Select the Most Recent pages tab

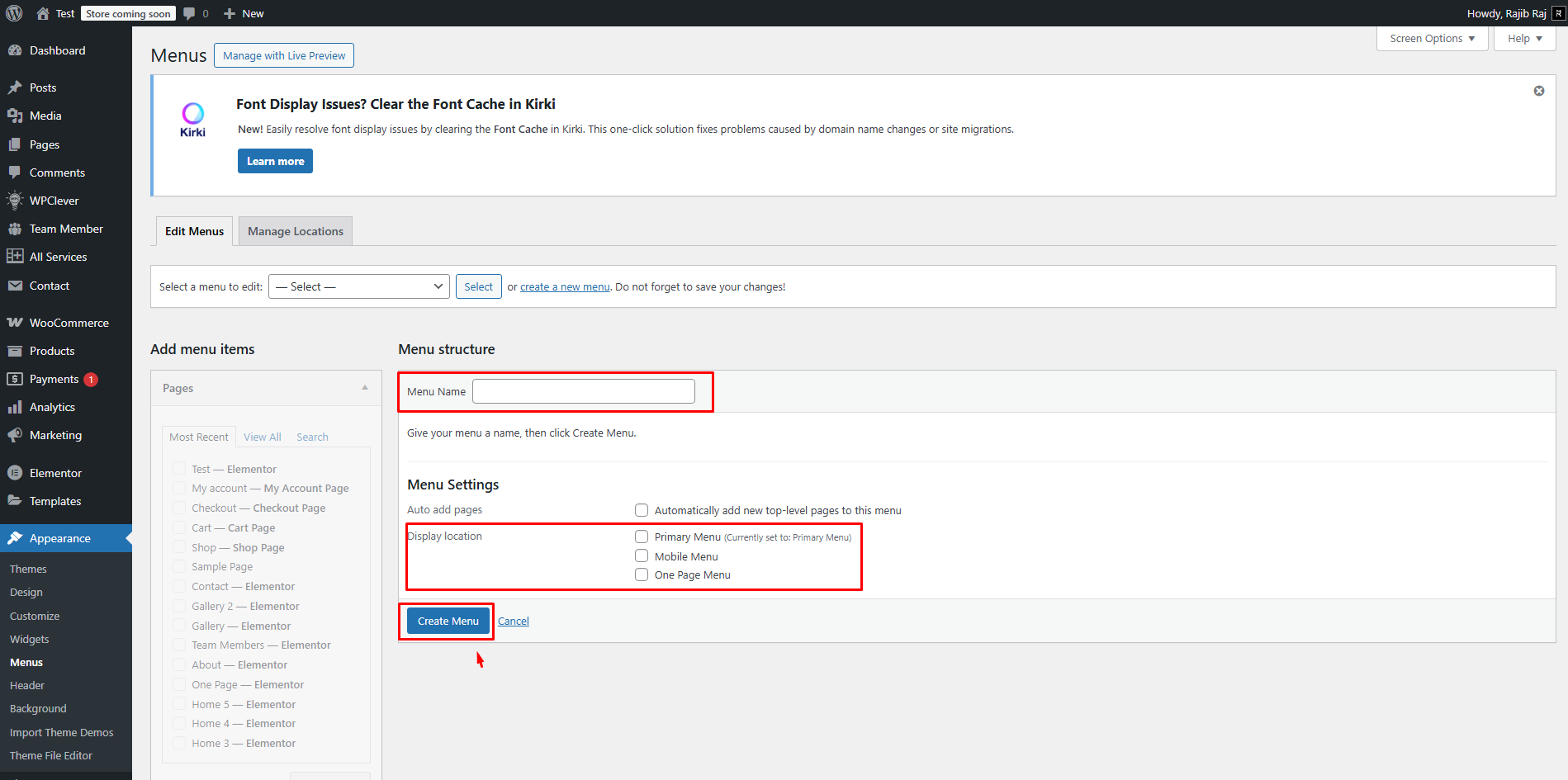pyautogui.click(x=199, y=437)
